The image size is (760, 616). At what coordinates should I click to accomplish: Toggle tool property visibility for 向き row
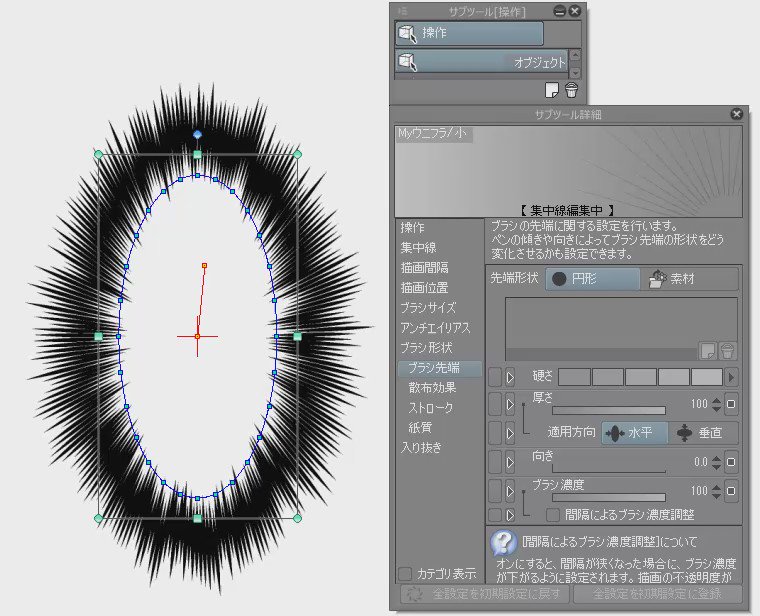tap(495, 462)
